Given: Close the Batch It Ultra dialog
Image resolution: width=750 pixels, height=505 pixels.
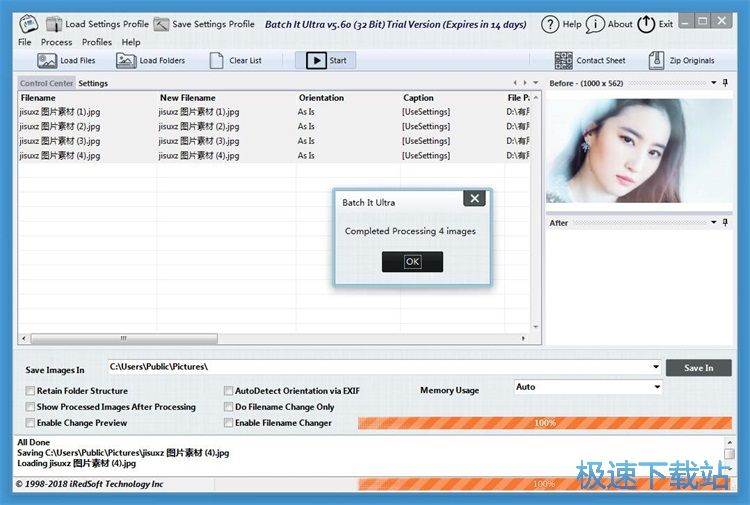Looking at the screenshot, I should 474,198.
